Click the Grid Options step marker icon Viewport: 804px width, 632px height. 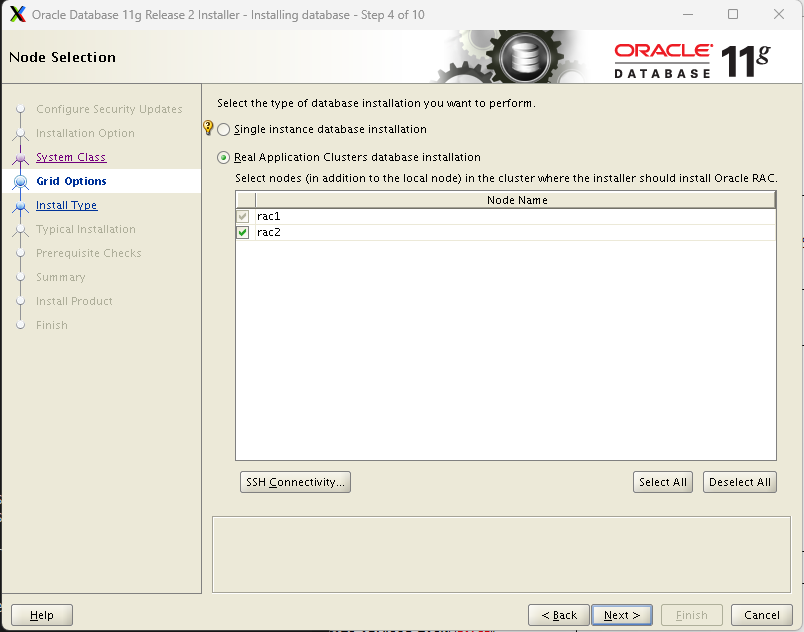point(21,181)
